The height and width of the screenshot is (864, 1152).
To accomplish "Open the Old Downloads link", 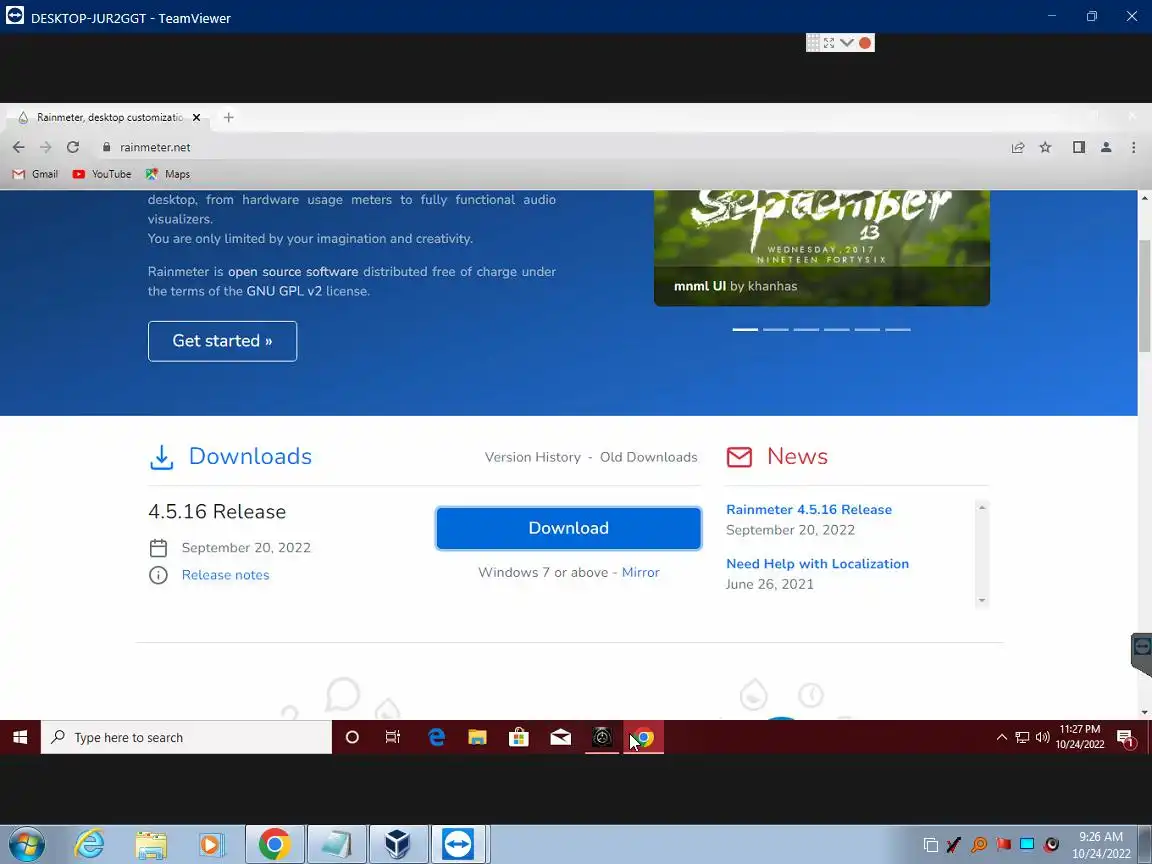I will click(649, 457).
